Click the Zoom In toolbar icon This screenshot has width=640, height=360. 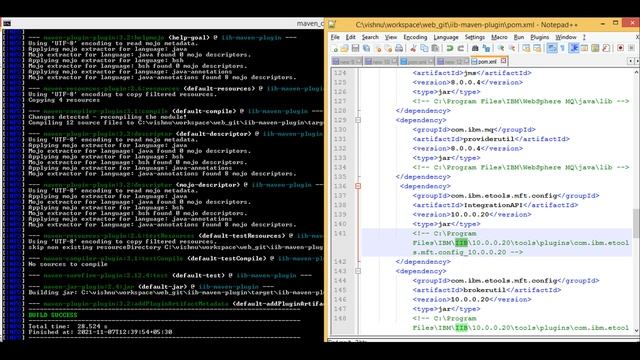coord(501,49)
